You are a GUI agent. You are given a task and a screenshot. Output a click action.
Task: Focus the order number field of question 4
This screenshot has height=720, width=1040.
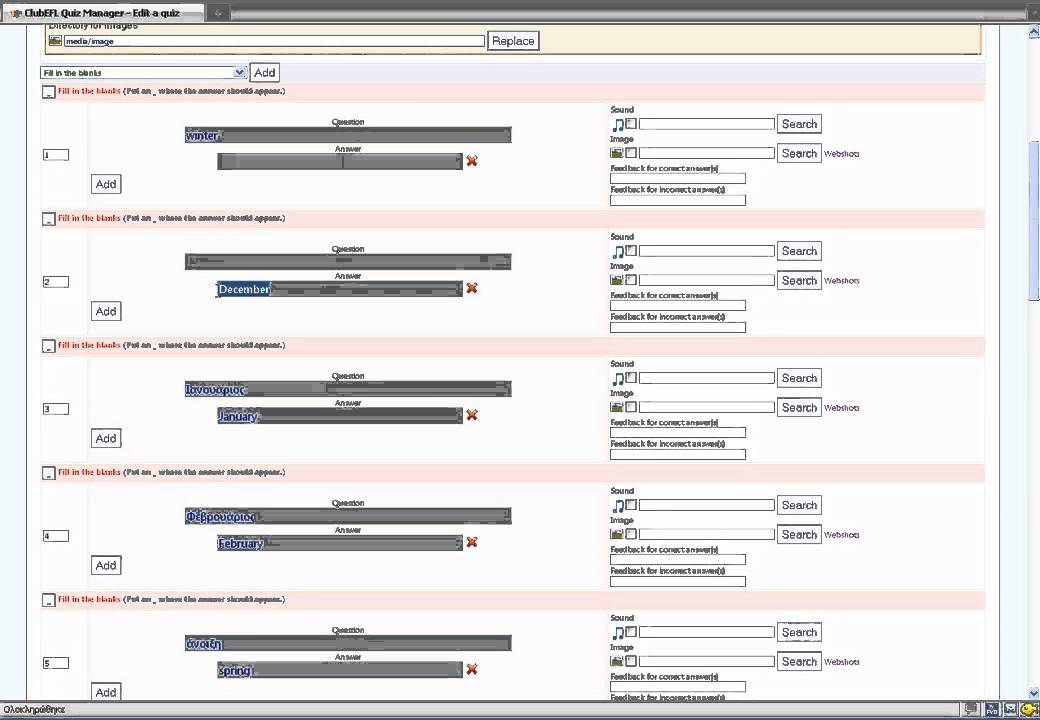tap(56, 536)
